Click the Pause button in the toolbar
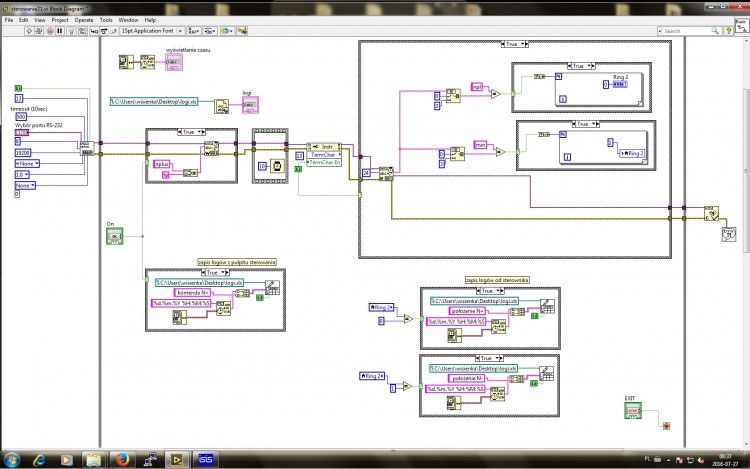This screenshot has width=750, height=469. 60,31
